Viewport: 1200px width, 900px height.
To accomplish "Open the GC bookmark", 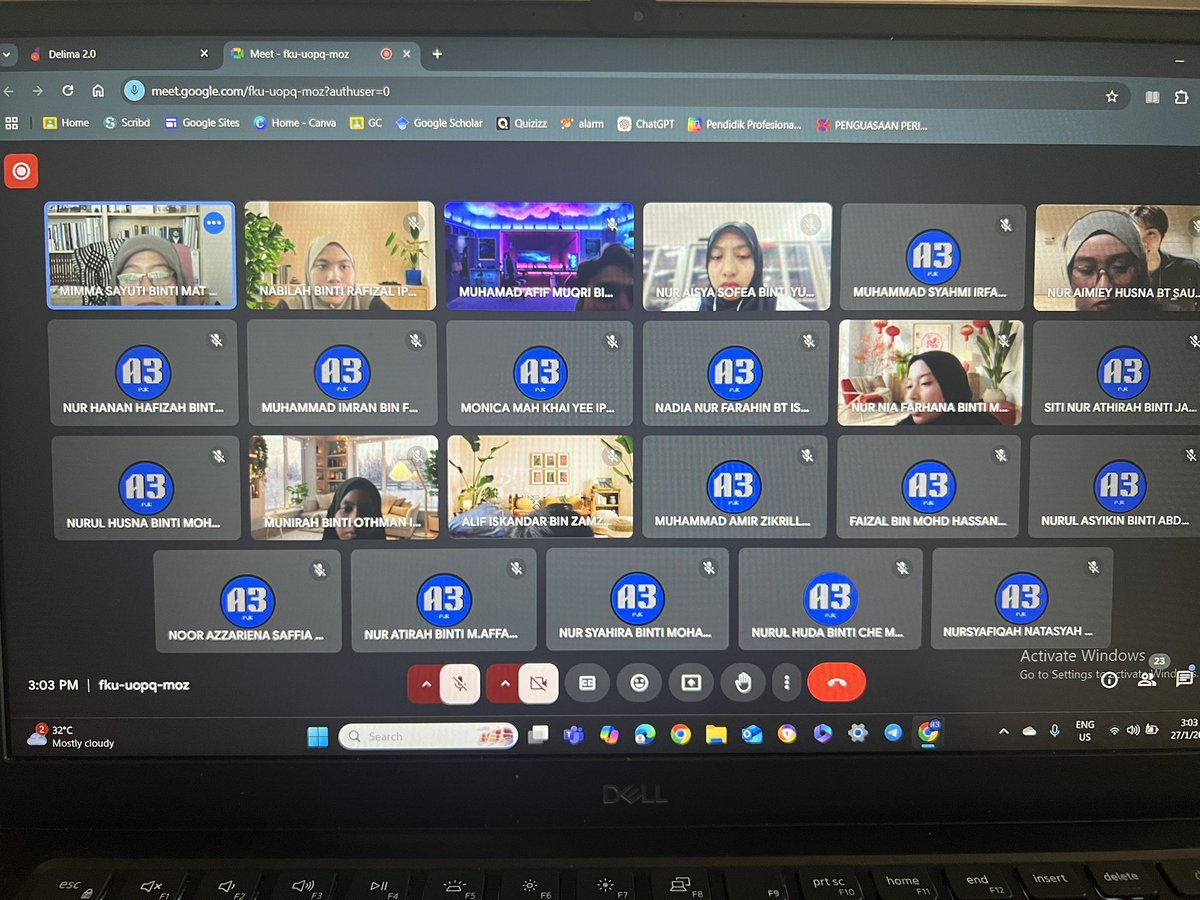I will click(x=366, y=123).
